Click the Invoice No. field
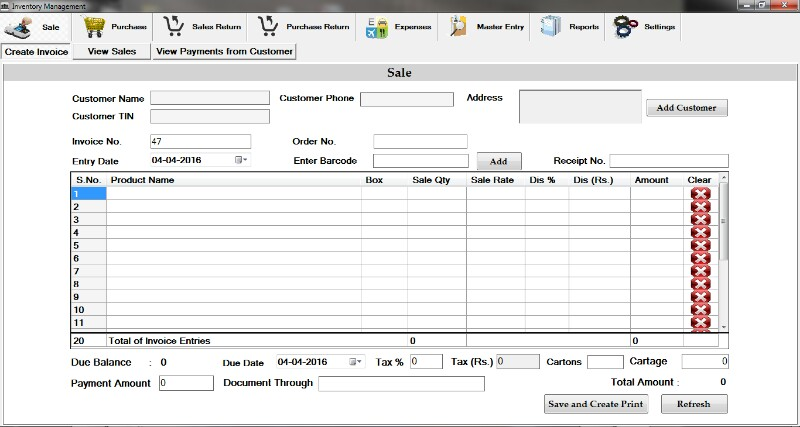The width and height of the screenshot is (800, 427). (x=201, y=141)
